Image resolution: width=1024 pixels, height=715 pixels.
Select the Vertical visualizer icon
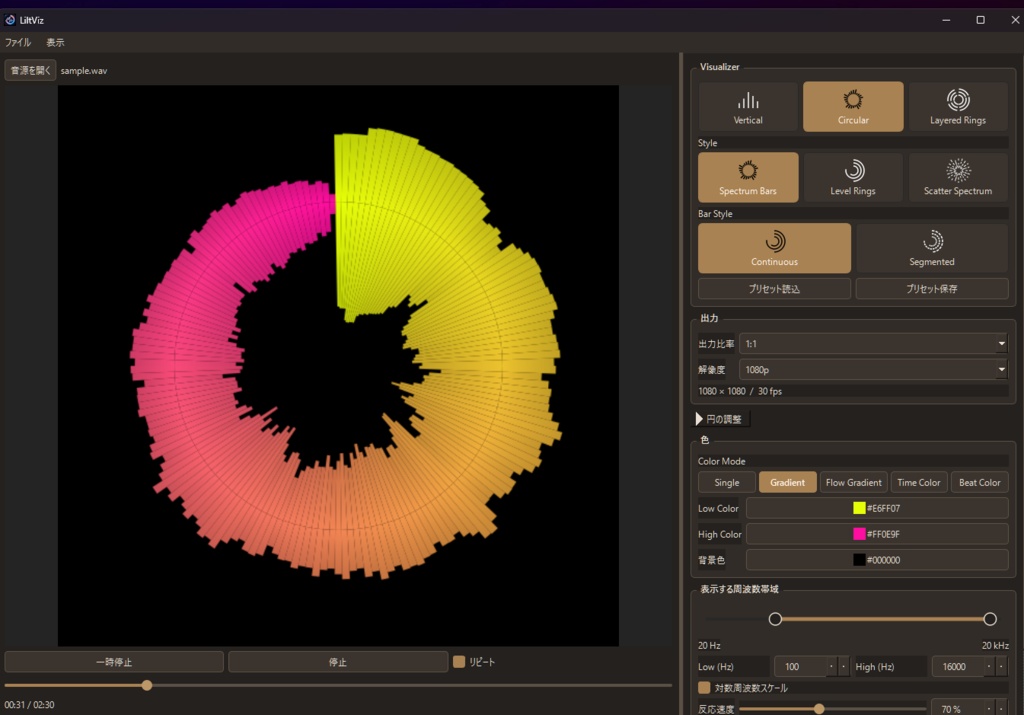coord(748,106)
